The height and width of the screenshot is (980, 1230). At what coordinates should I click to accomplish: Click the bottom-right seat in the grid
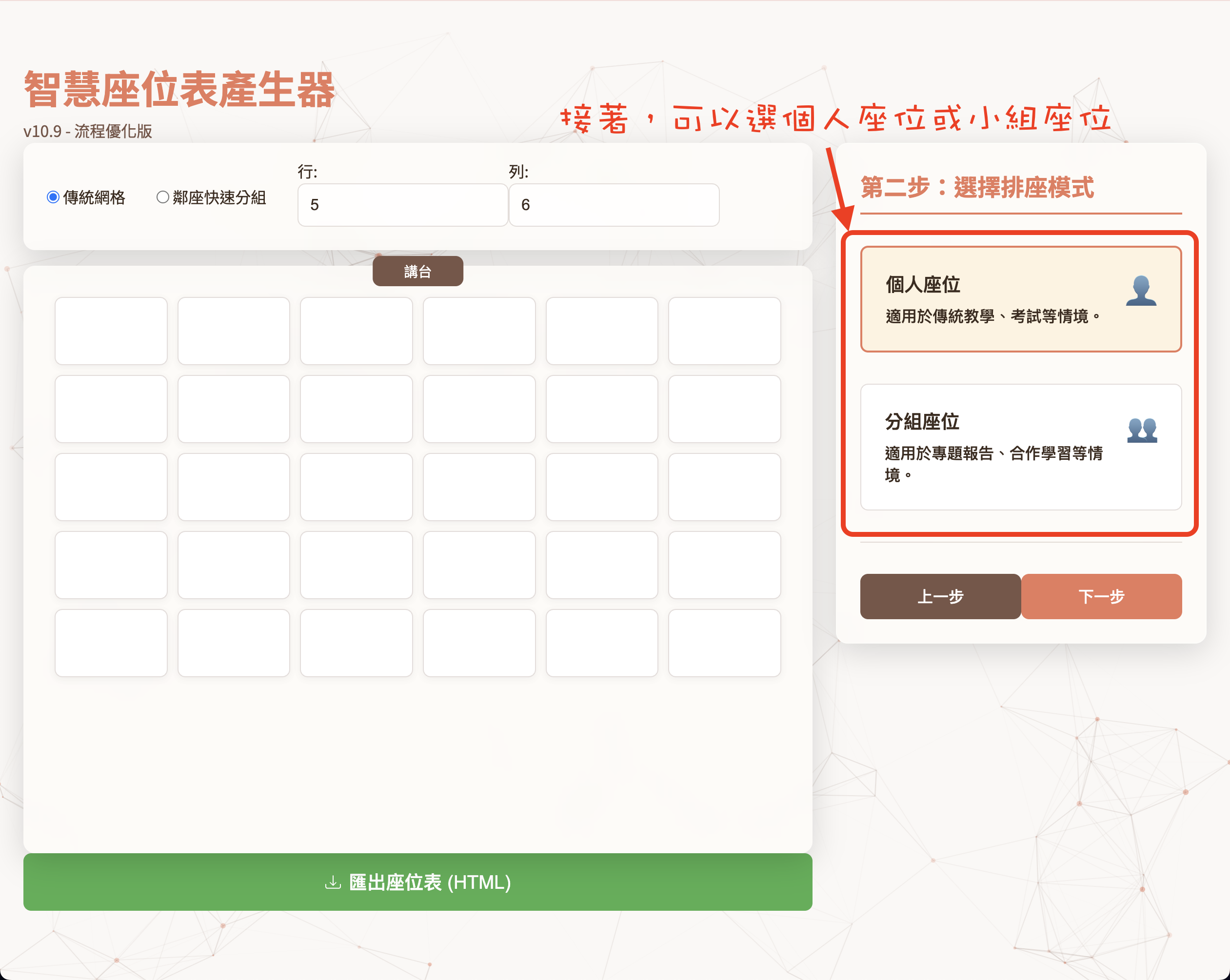coord(725,643)
